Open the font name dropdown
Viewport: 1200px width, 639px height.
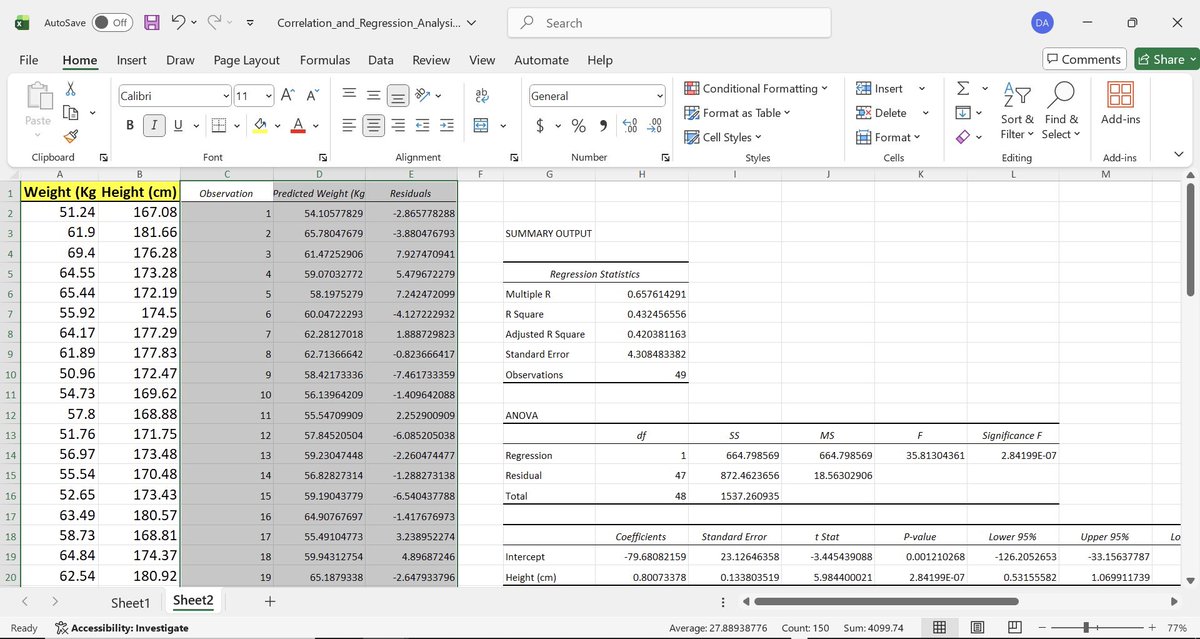tap(228, 94)
